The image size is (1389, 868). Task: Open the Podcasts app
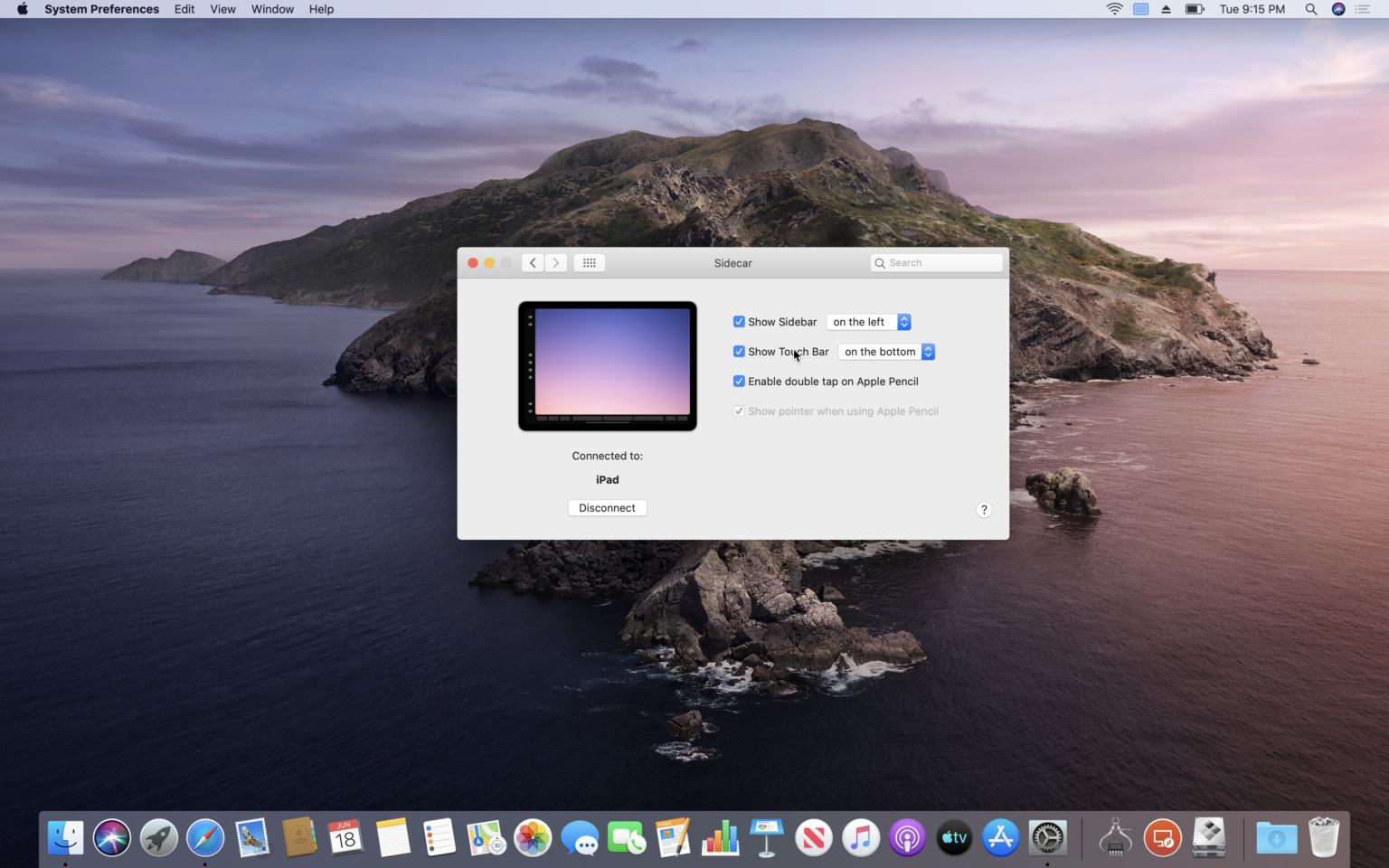tap(907, 837)
